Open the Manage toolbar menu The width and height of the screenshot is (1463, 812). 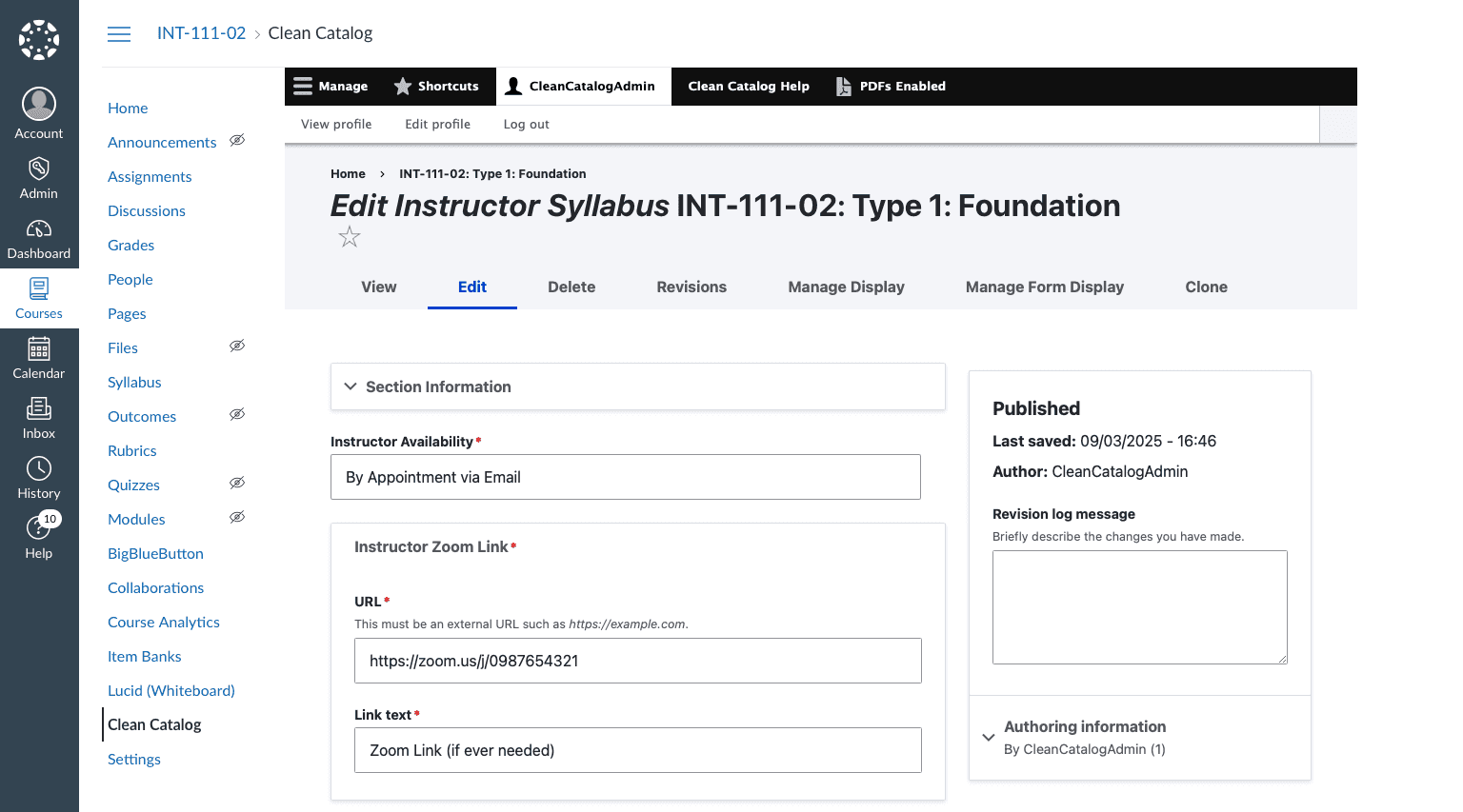click(331, 87)
